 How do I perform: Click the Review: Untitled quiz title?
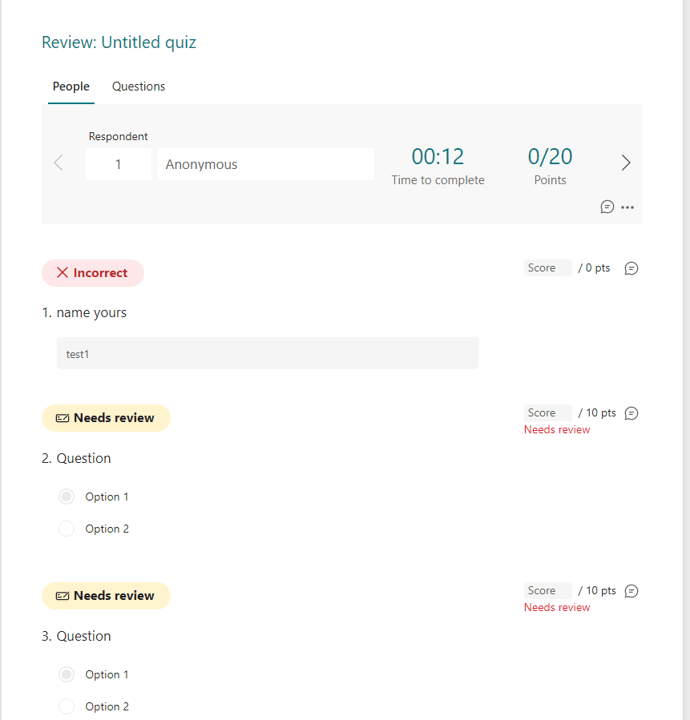click(x=119, y=42)
